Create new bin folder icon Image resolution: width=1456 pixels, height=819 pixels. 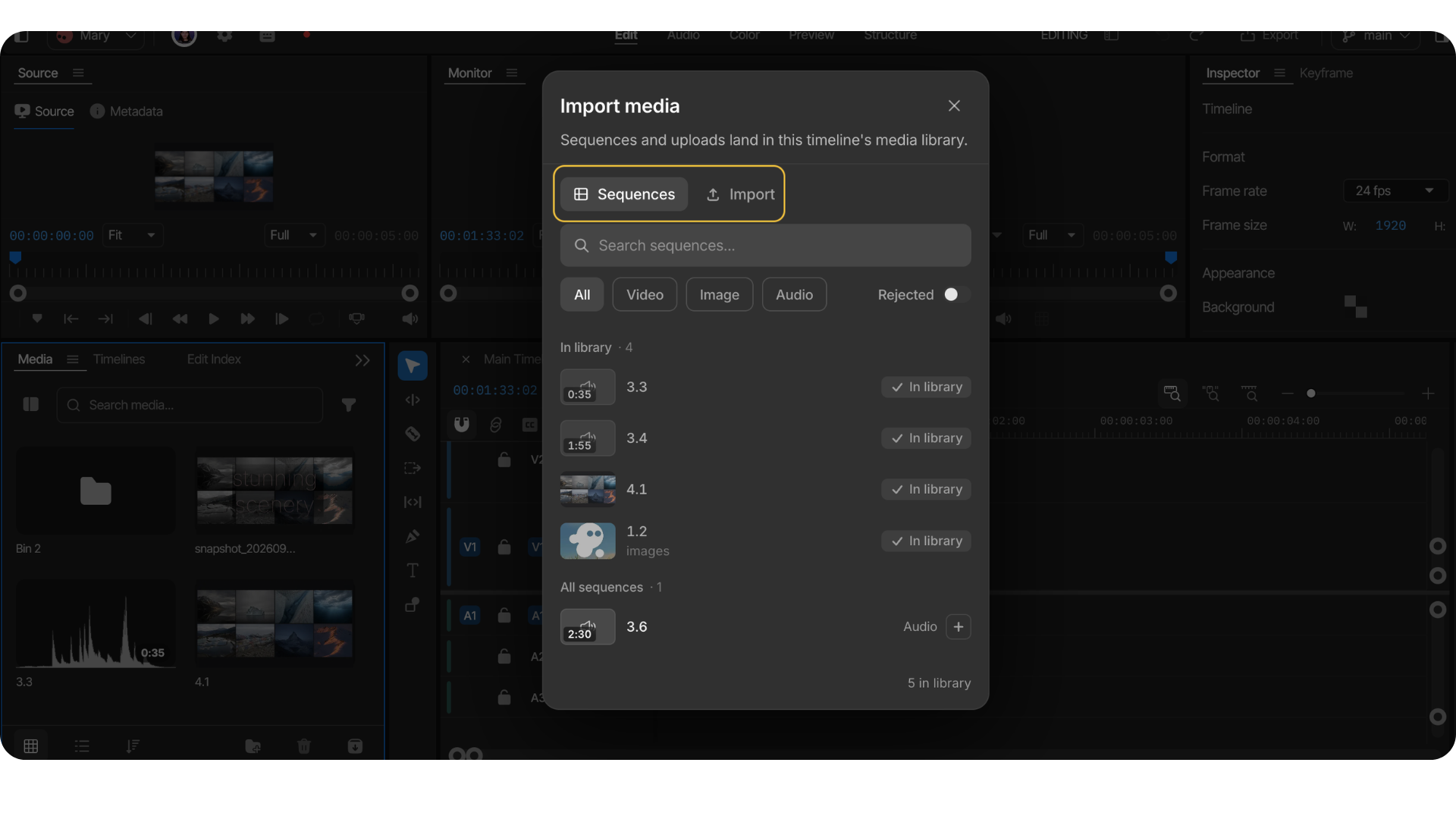click(x=253, y=746)
